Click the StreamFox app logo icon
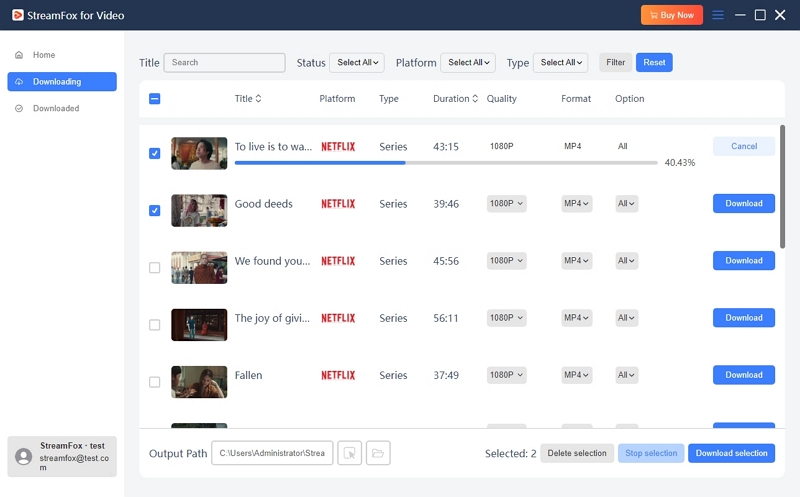The height and width of the screenshot is (497, 800). click(x=18, y=15)
